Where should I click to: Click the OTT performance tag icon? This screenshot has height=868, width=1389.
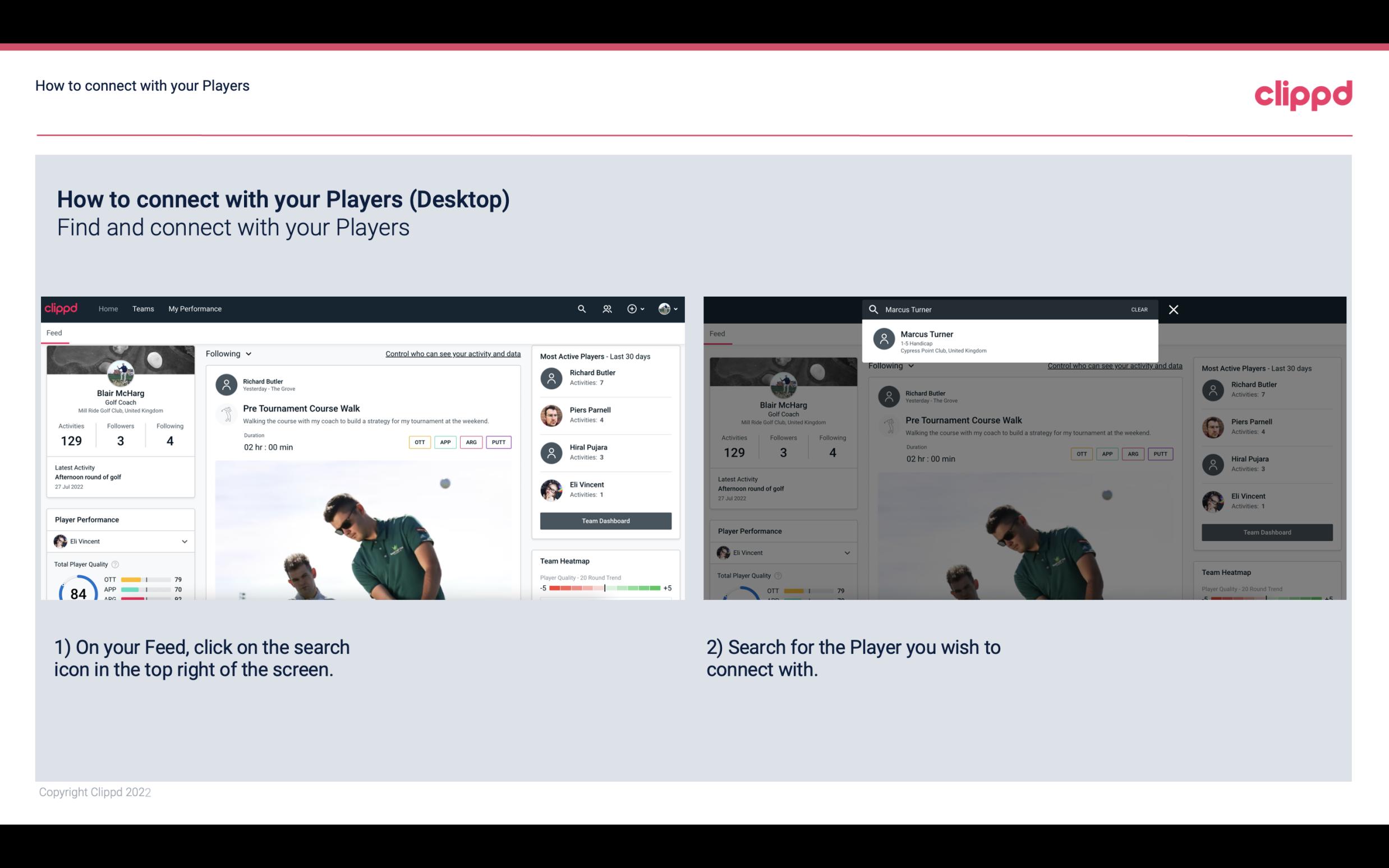click(x=418, y=442)
